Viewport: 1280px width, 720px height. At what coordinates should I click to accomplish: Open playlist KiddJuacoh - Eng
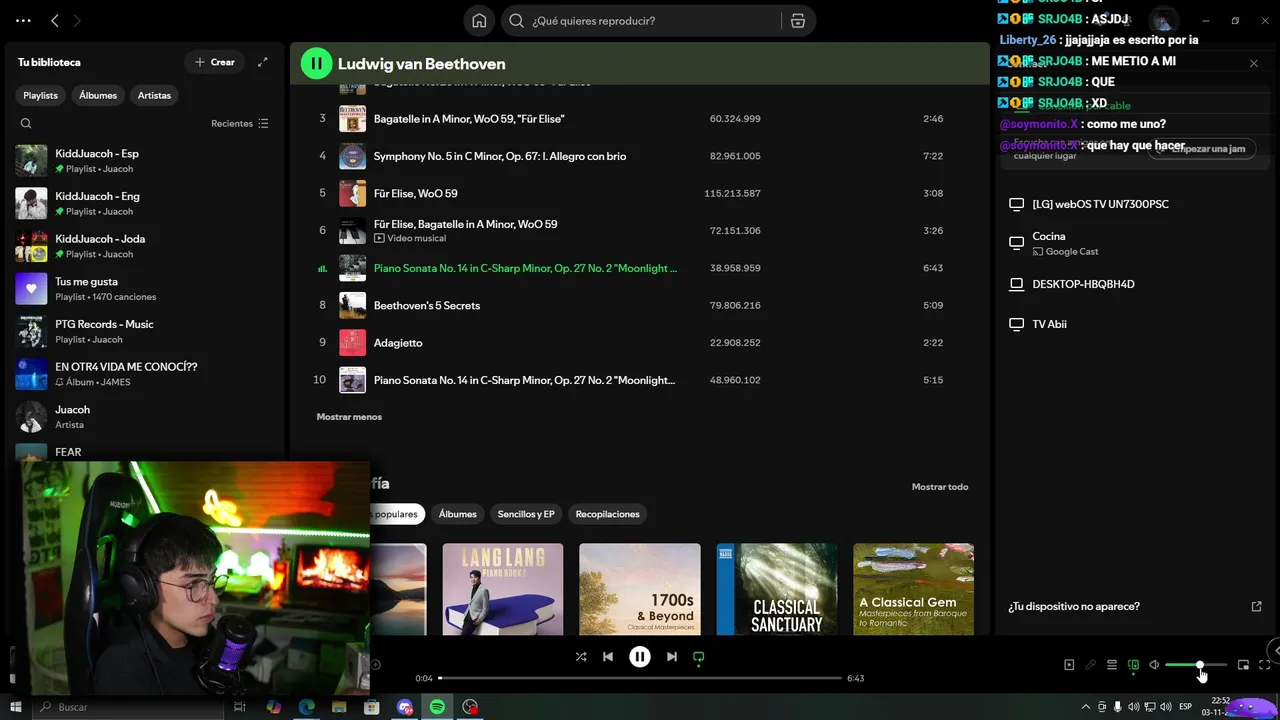pyautogui.click(x=145, y=204)
